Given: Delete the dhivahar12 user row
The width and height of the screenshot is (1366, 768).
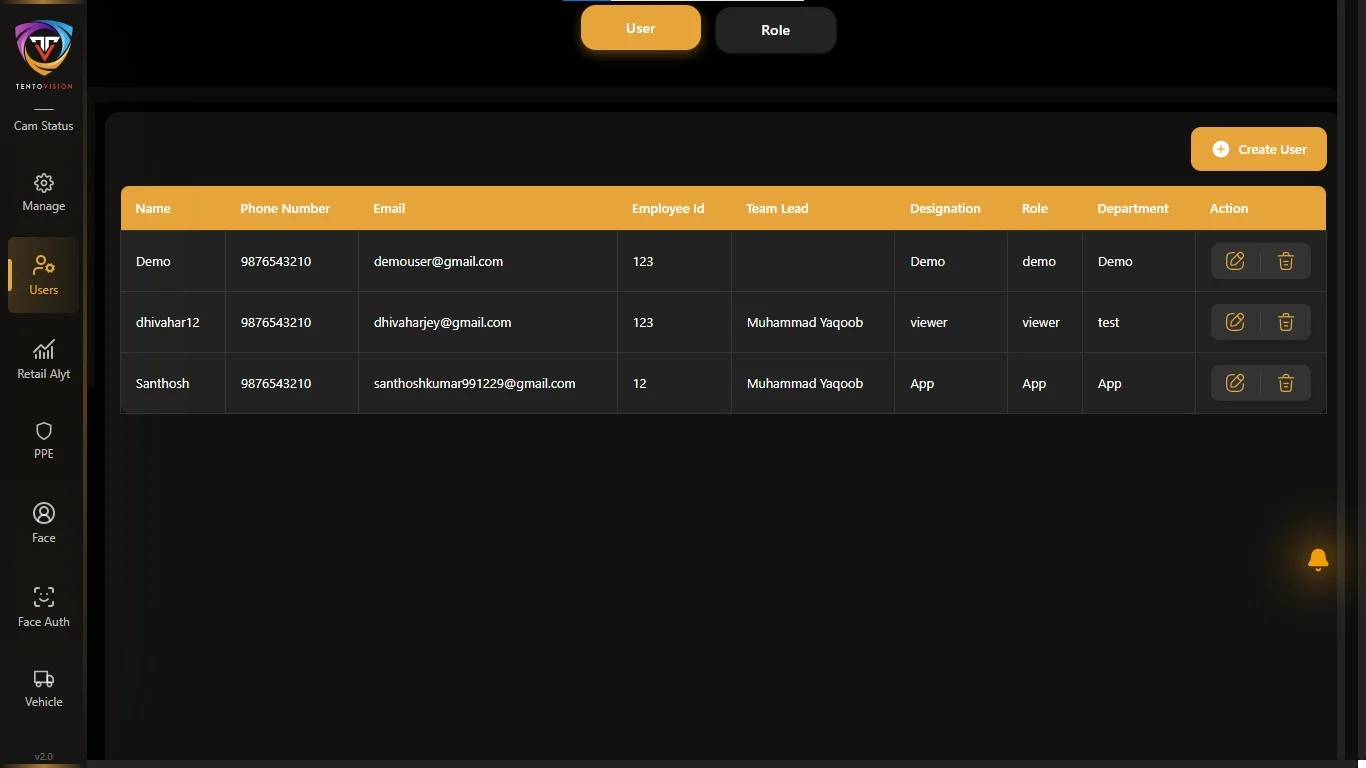Looking at the screenshot, I should pos(1286,322).
